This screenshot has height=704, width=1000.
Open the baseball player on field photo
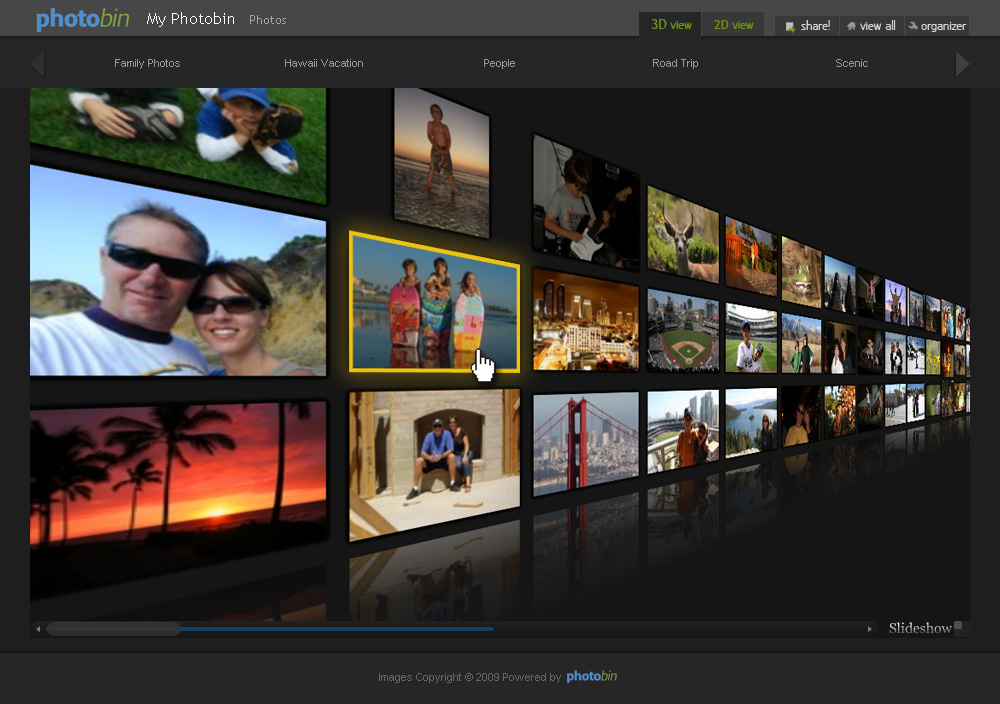[751, 338]
